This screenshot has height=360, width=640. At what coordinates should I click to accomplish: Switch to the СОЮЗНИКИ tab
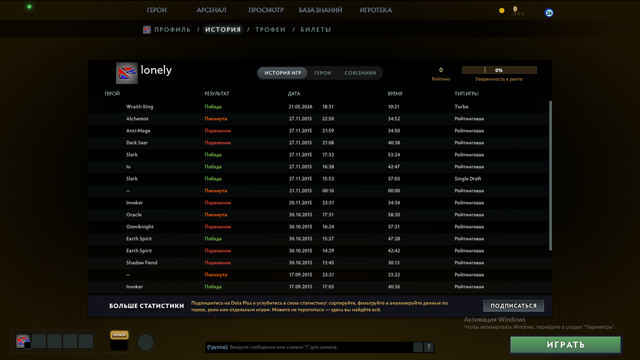[360, 73]
